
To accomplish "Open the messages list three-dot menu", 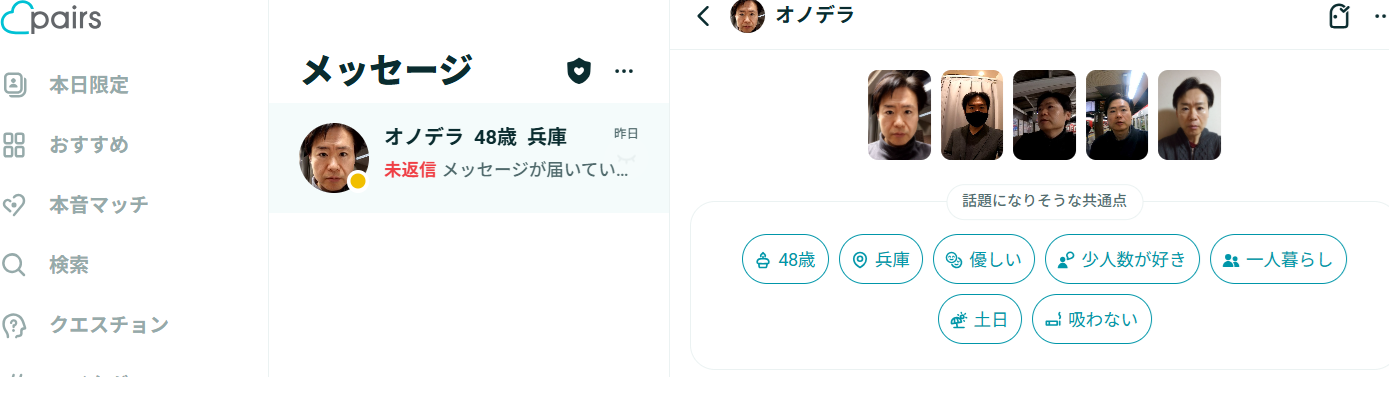I will click(x=624, y=71).
